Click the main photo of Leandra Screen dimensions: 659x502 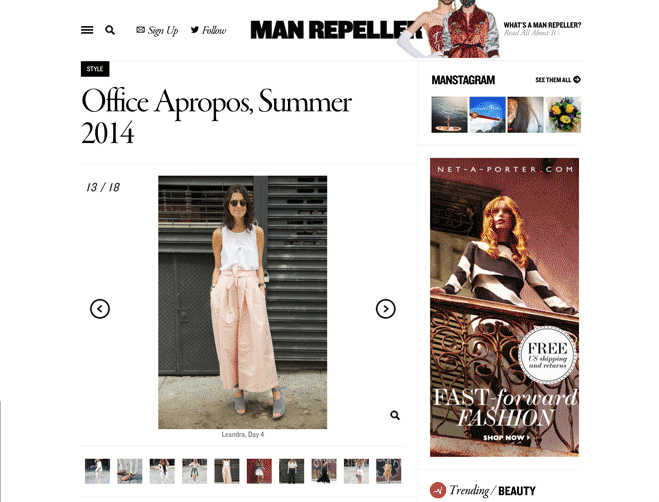point(243,302)
